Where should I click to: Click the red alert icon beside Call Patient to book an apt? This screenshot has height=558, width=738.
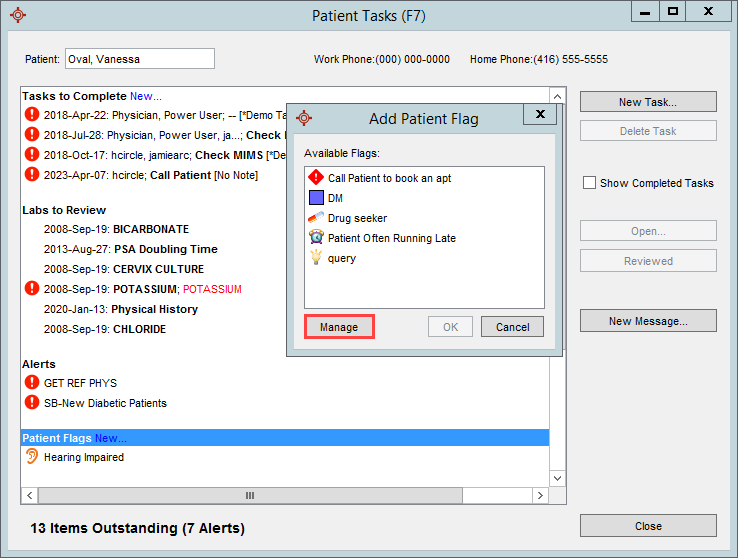(316, 178)
